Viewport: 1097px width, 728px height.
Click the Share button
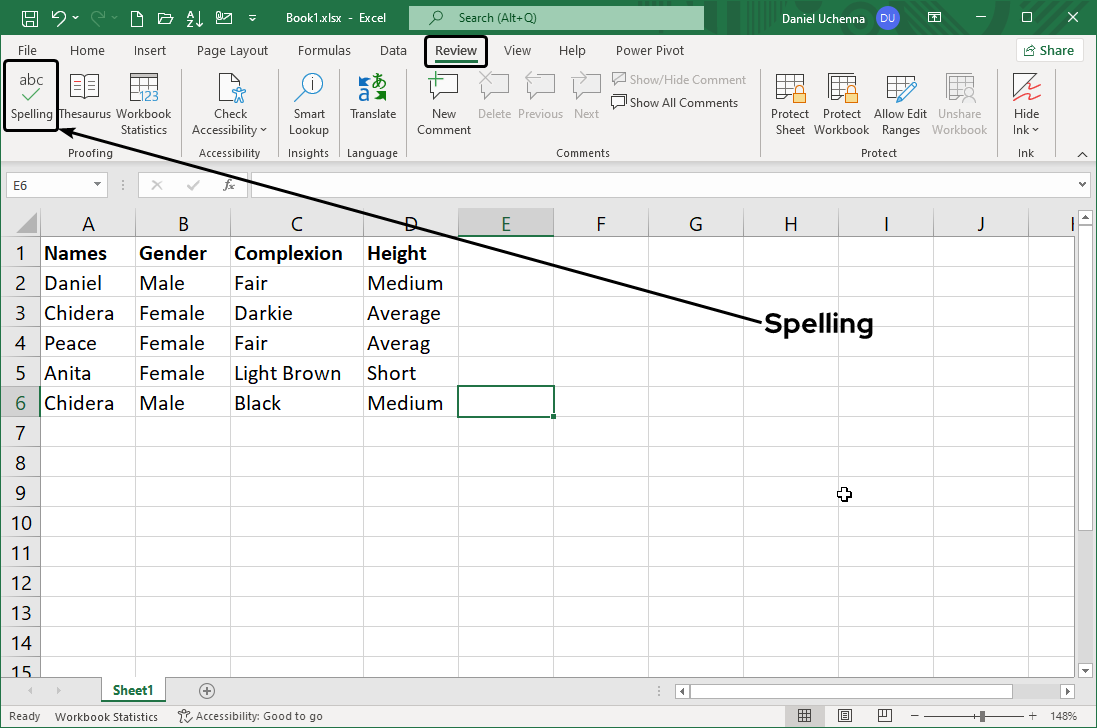(1049, 49)
